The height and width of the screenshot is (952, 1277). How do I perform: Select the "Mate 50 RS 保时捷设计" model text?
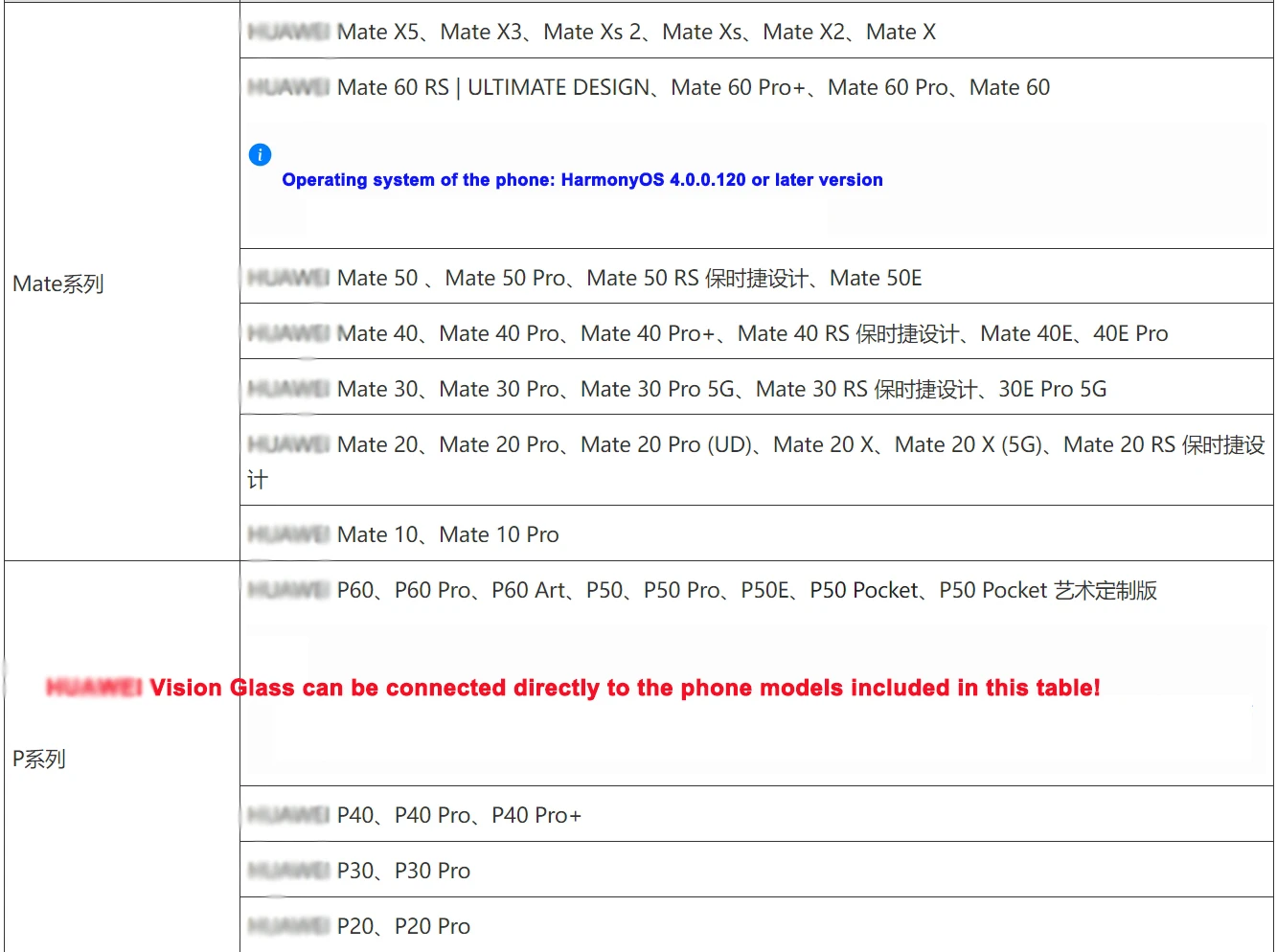tap(698, 278)
